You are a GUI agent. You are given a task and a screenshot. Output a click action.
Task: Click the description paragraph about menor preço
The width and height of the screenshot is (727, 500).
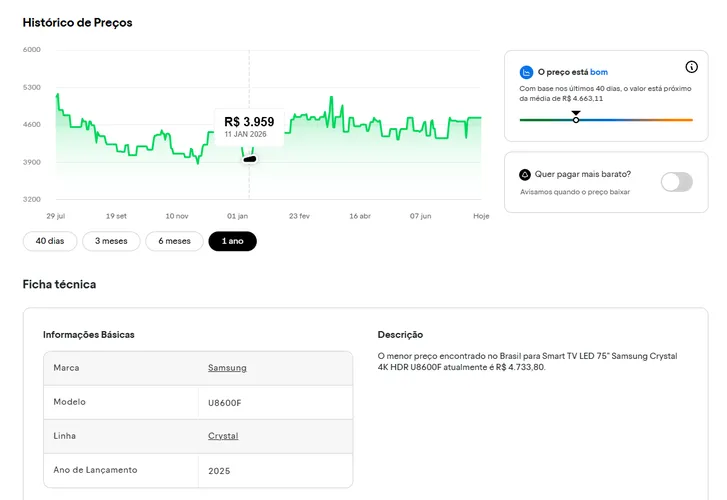click(527, 362)
